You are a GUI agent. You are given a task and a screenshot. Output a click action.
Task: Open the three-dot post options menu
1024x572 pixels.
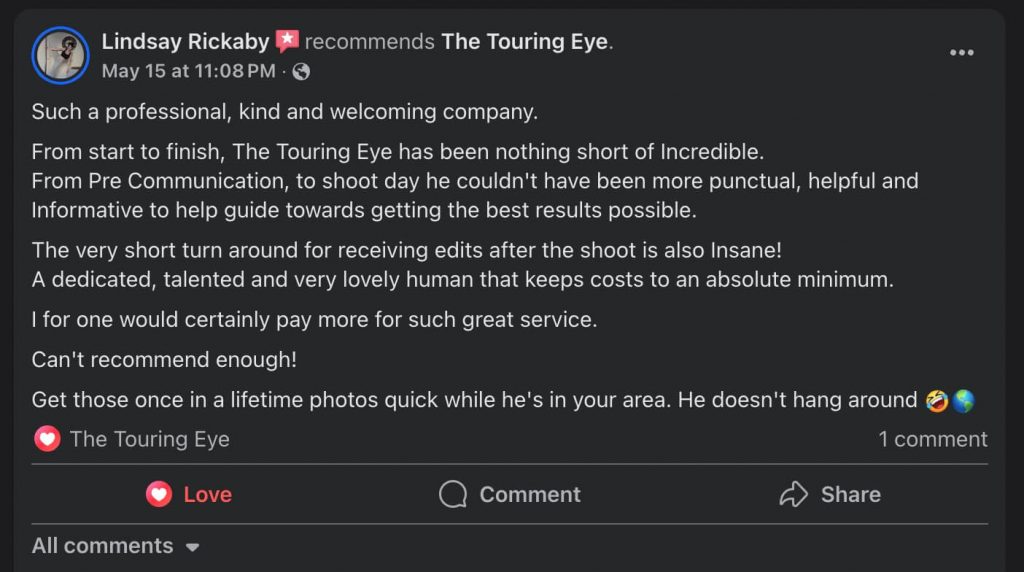coord(961,53)
